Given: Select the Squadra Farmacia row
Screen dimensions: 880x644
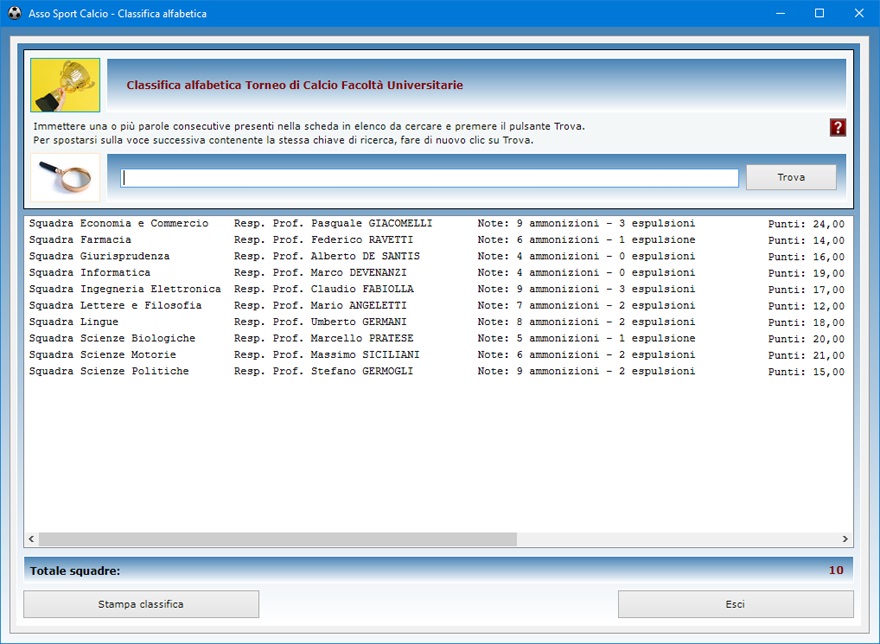Looking at the screenshot, I should pos(437,240).
